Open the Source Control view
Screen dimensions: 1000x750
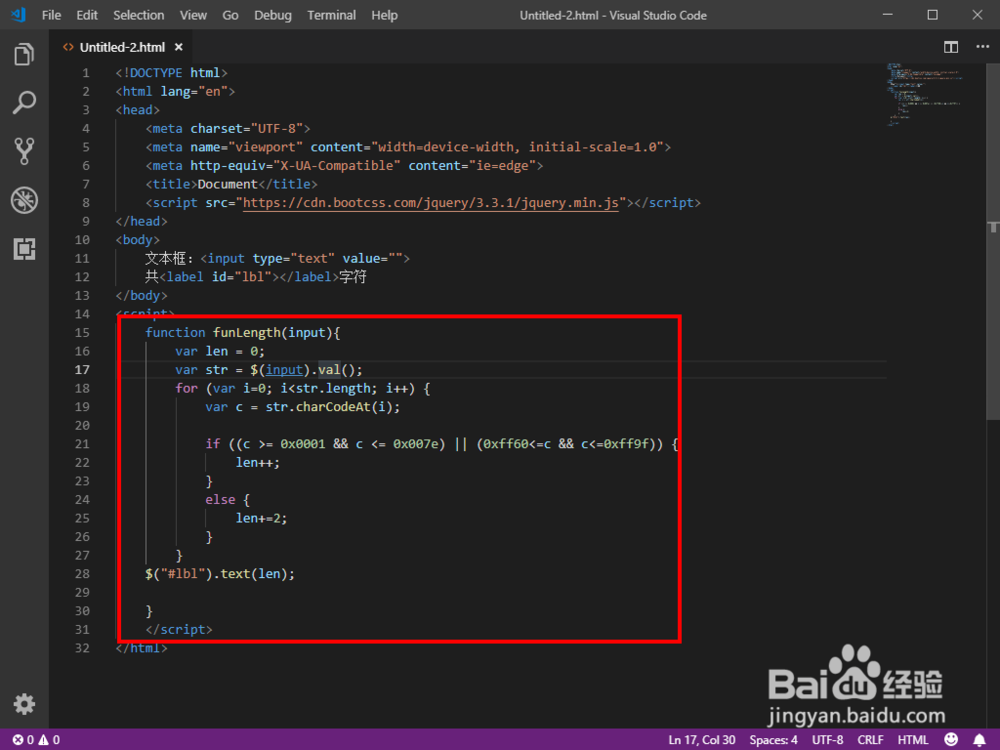tap(24, 151)
